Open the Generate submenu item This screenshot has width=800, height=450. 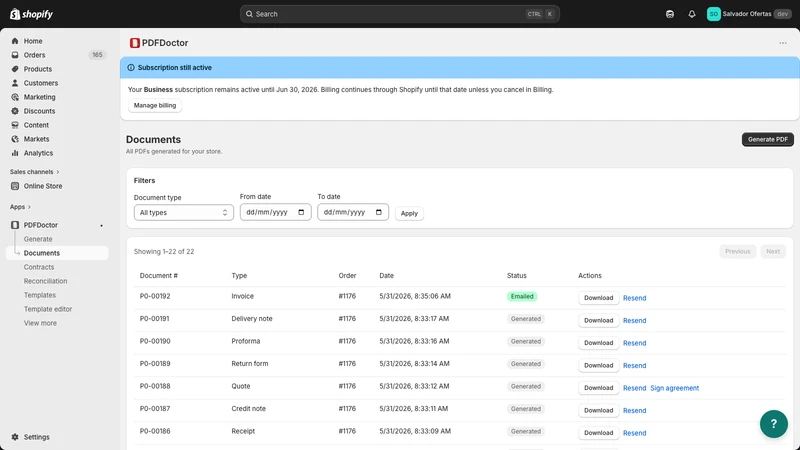point(38,239)
